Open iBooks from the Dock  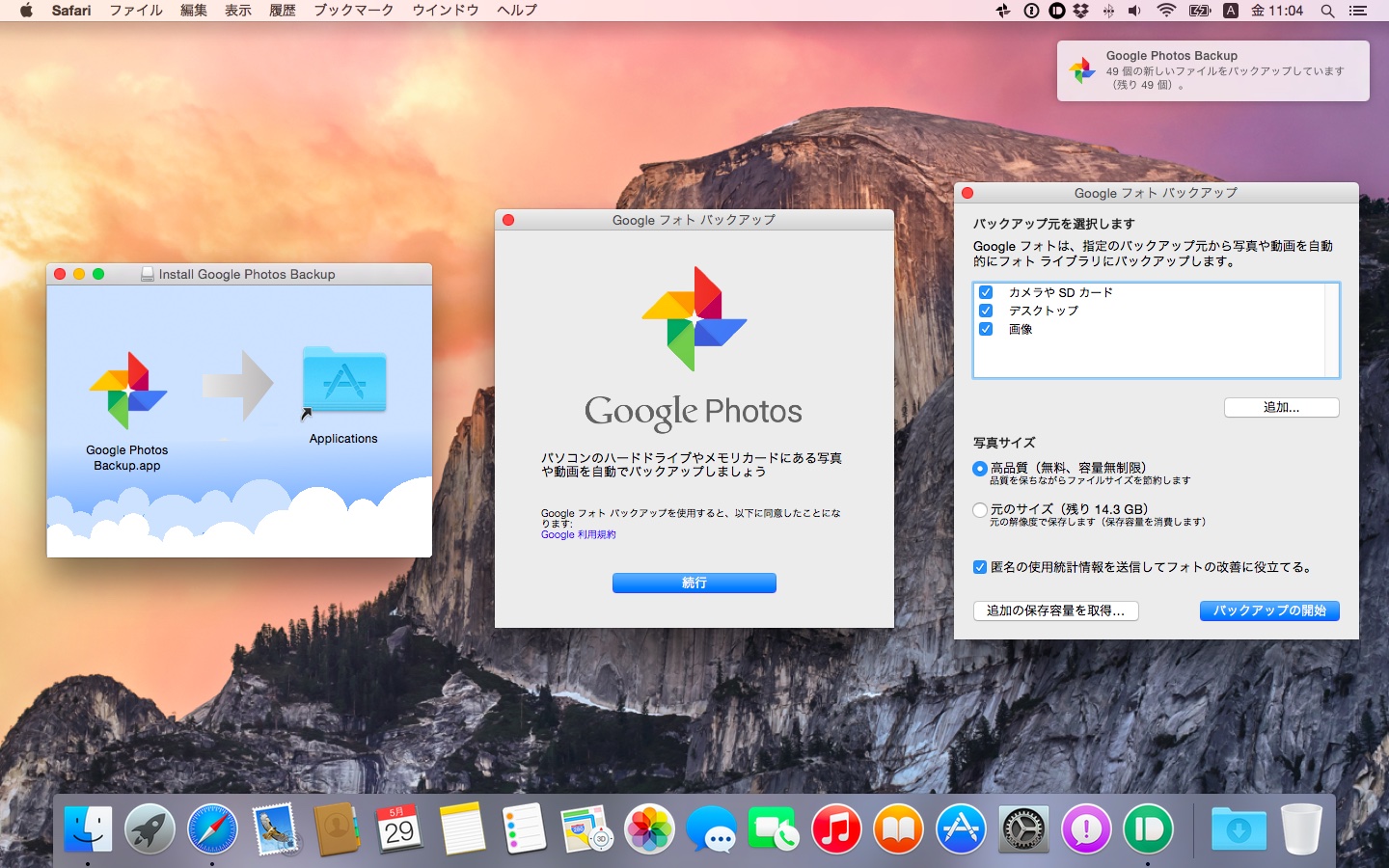[x=899, y=829]
